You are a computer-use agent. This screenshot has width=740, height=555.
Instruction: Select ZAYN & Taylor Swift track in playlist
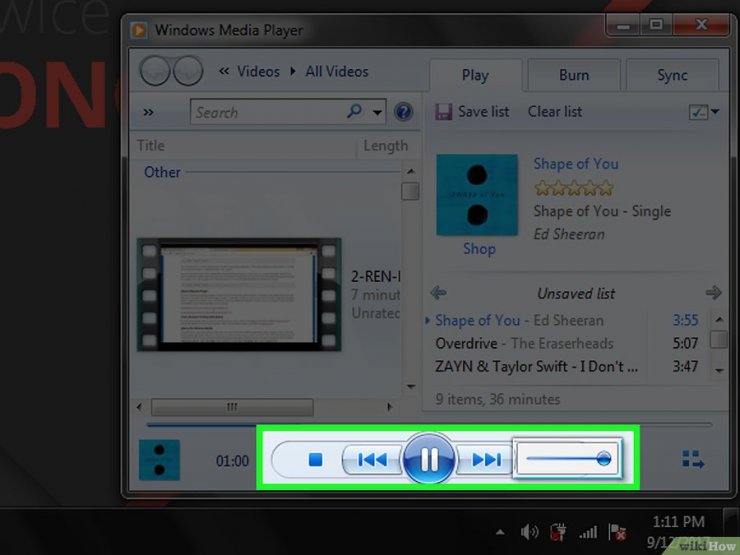click(x=566, y=366)
